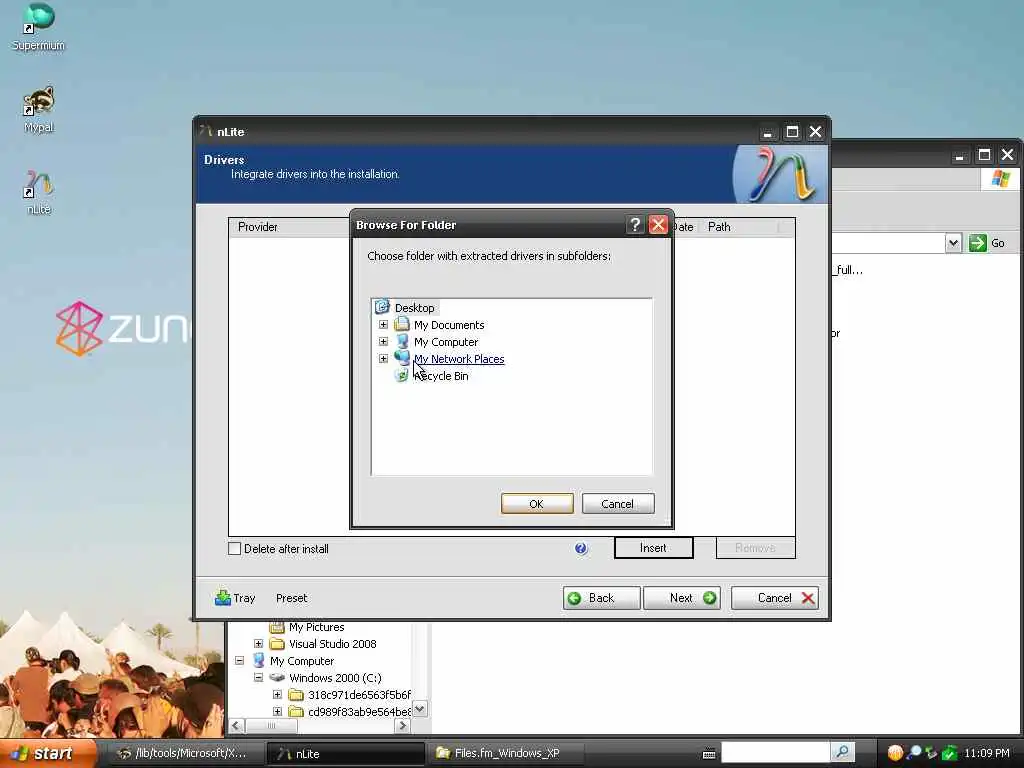Select My Documents folder in tree
The width and height of the screenshot is (1024, 768).
(449, 325)
